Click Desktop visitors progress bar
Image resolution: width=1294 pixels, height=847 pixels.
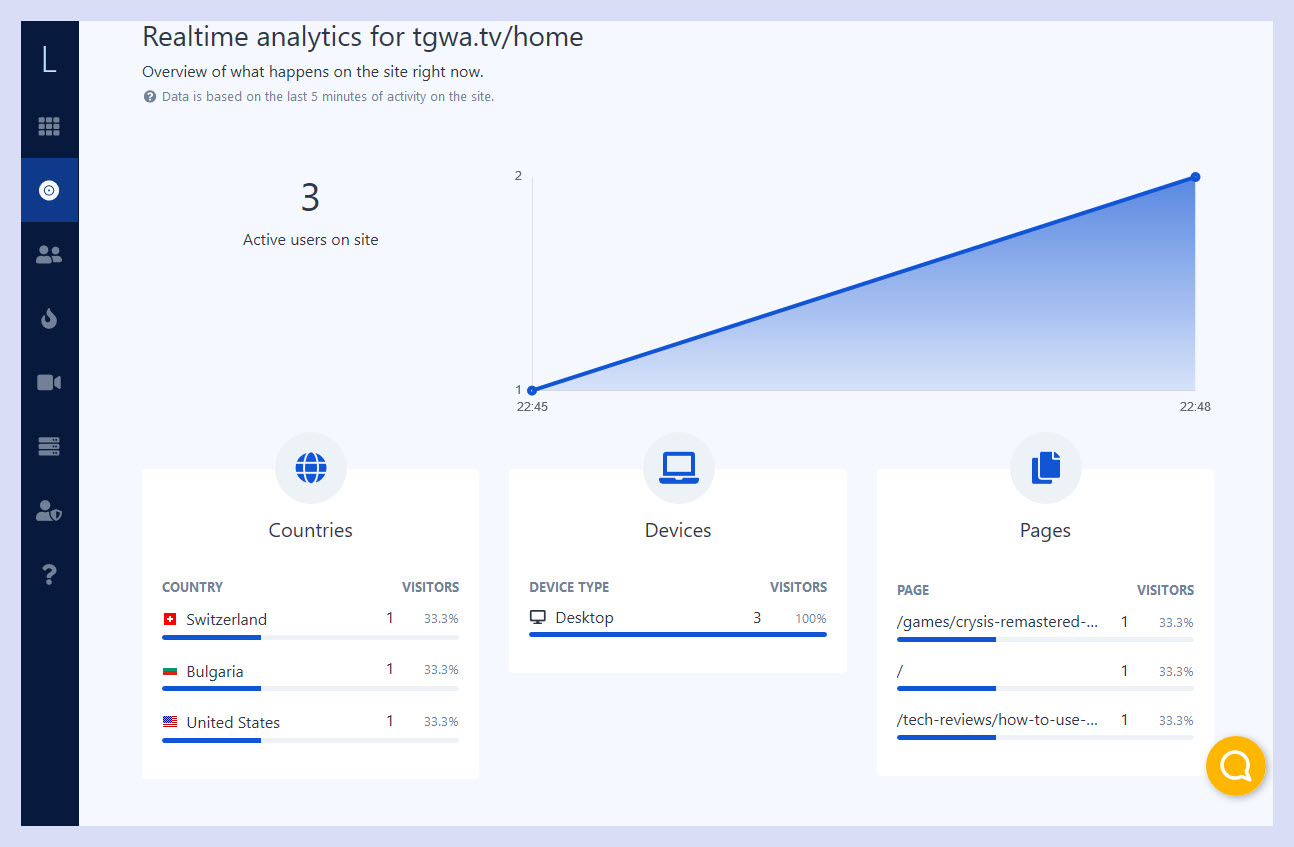pos(678,634)
